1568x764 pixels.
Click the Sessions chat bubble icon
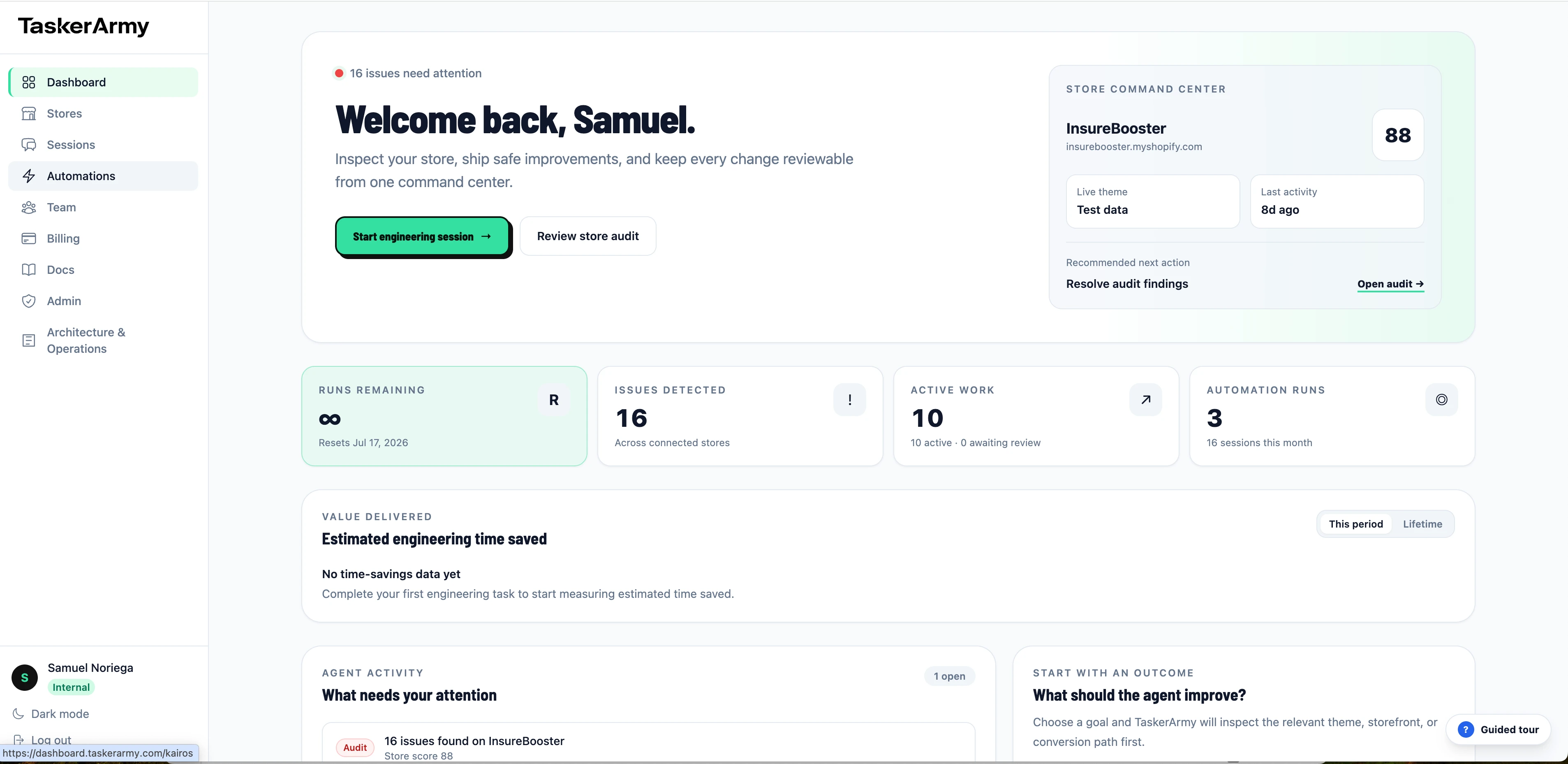(29, 145)
